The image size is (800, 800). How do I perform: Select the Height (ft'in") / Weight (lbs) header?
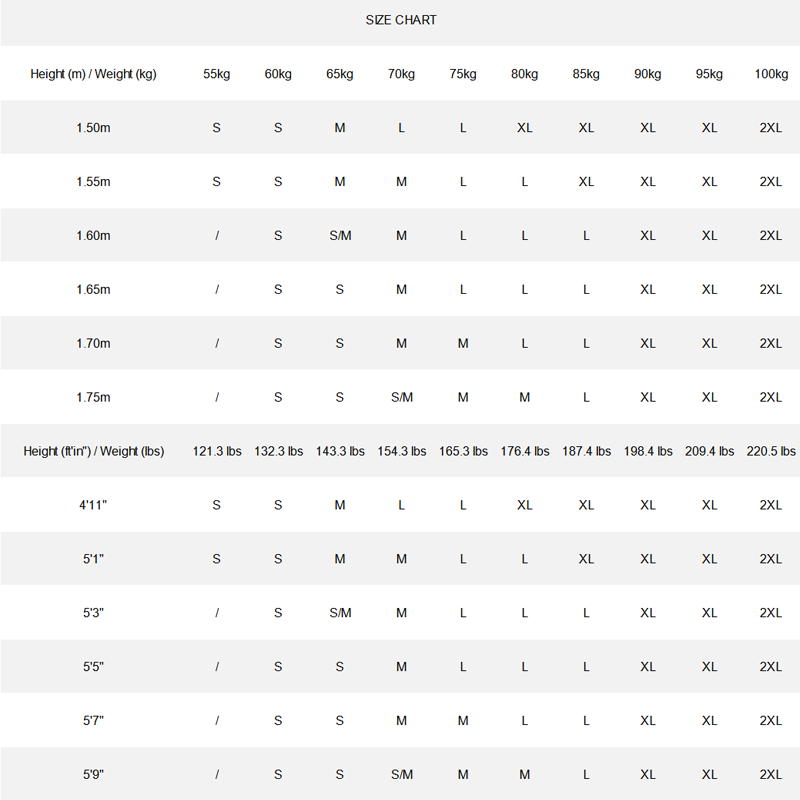coord(93,451)
